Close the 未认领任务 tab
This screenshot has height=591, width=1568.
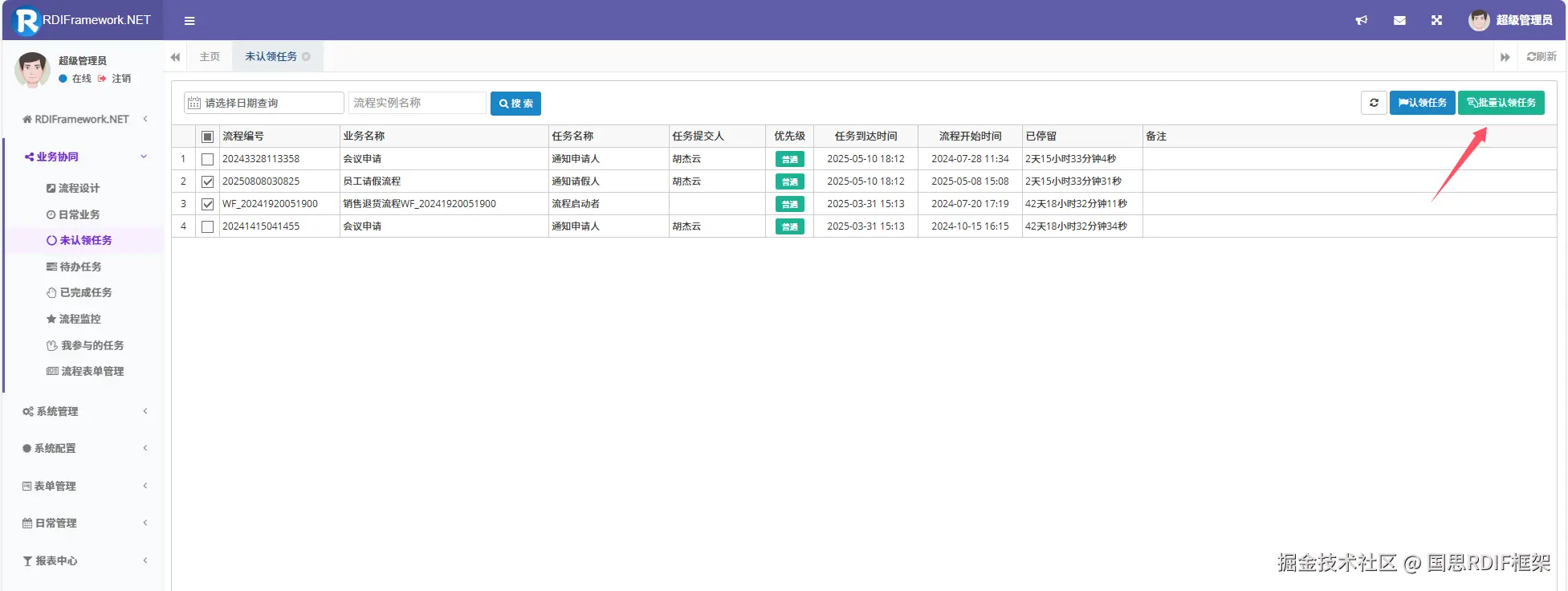[x=306, y=56]
